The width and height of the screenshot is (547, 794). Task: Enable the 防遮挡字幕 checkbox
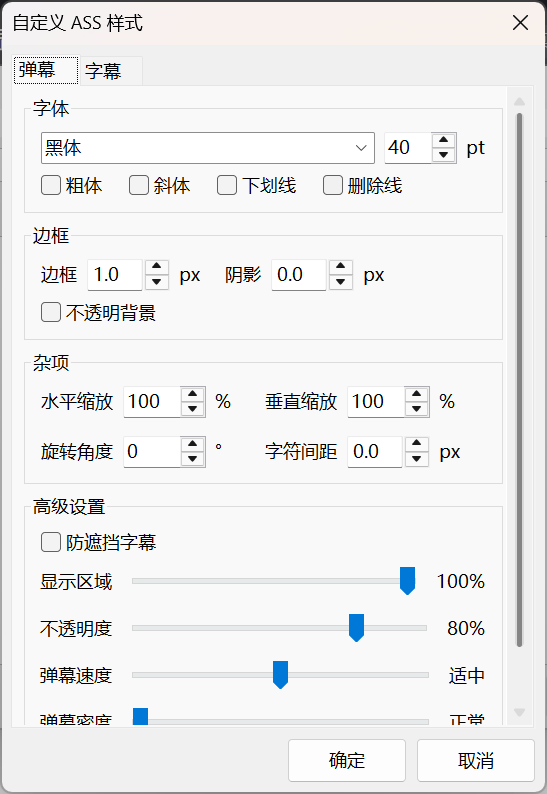[51, 542]
